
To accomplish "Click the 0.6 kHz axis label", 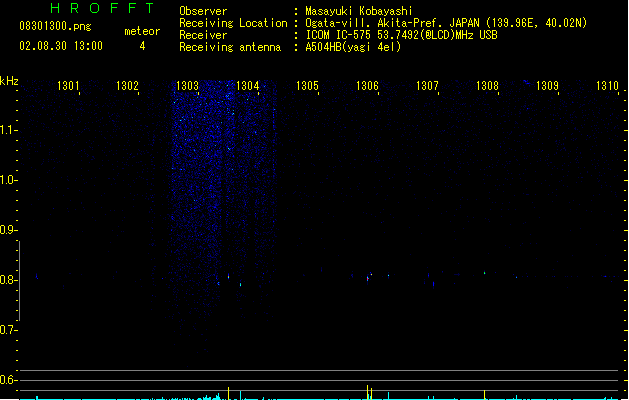I will [x=8, y=380].
